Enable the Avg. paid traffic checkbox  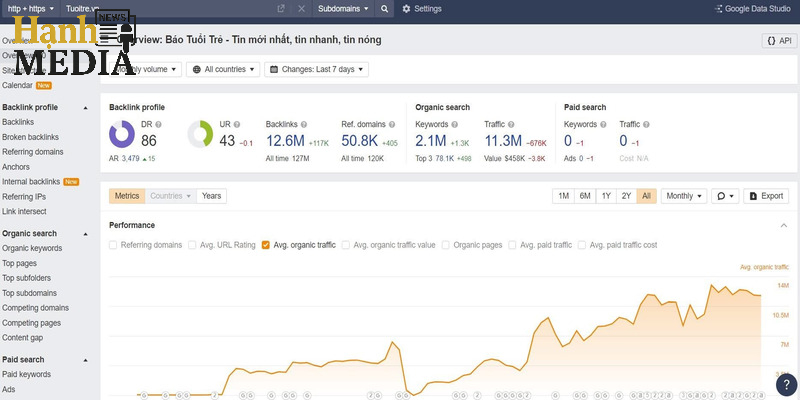click(x=512, y=245)
